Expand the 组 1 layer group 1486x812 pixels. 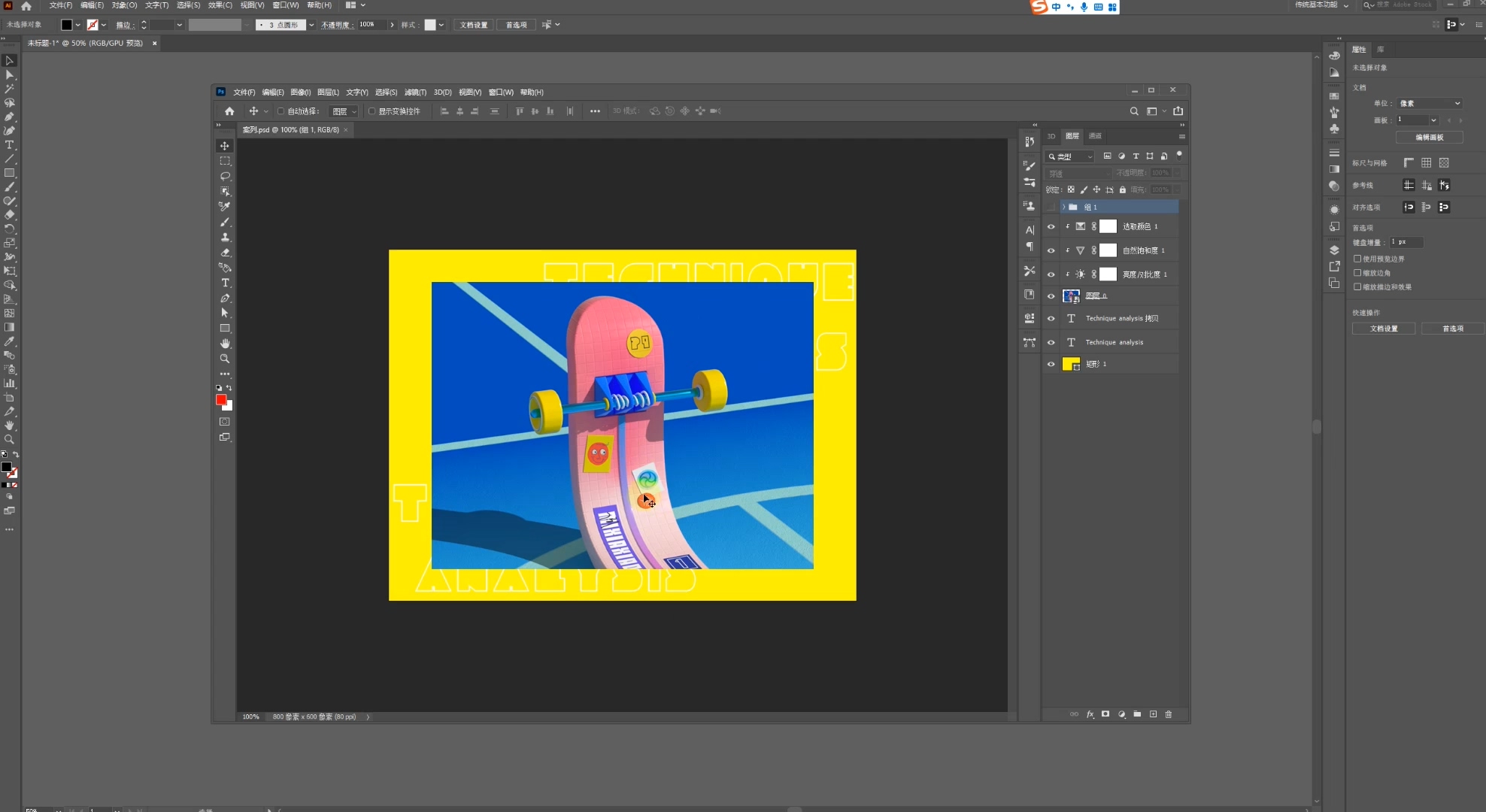pos(1063,207)
